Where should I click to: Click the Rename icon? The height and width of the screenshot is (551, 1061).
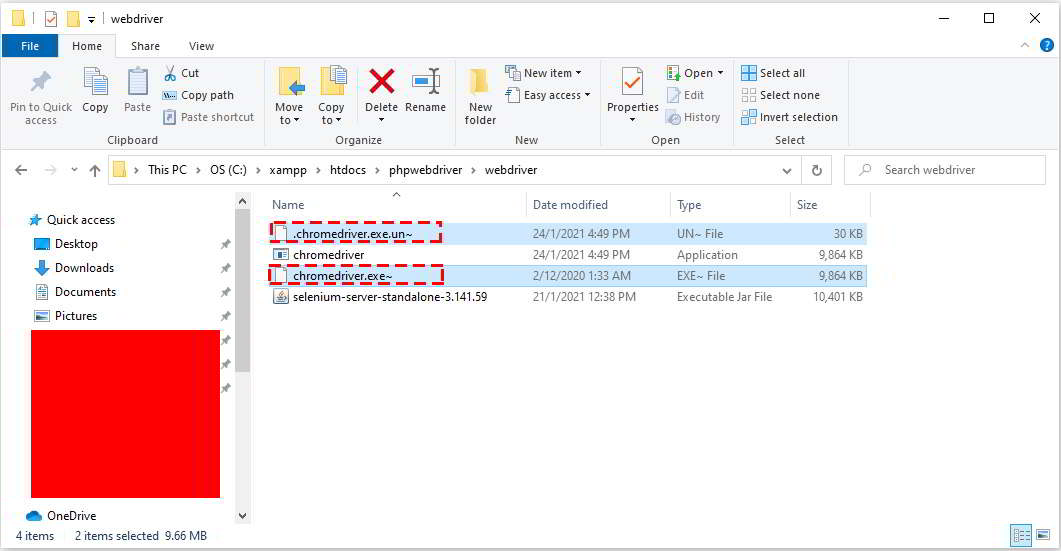426,82
